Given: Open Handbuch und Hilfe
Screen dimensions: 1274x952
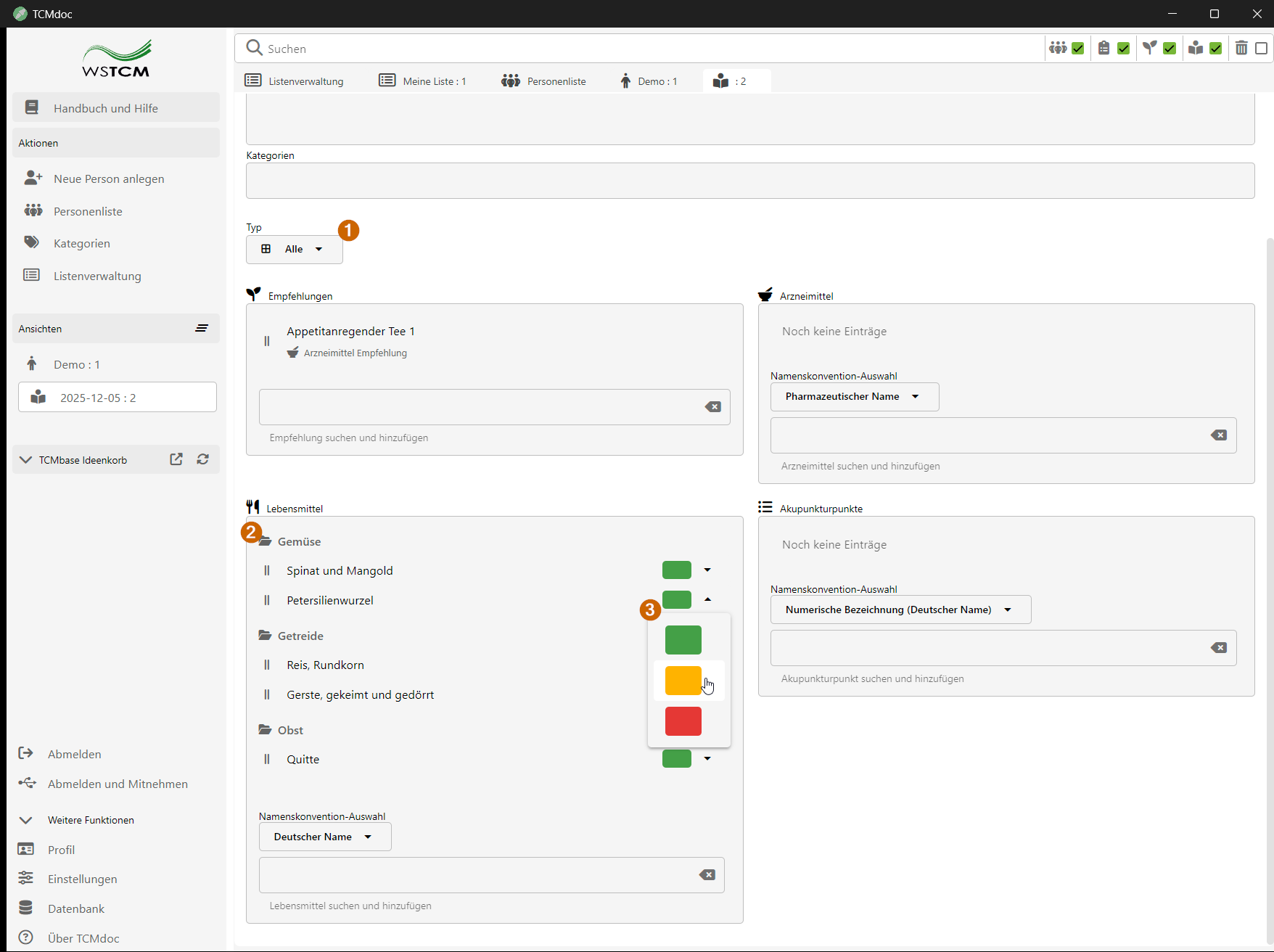Looking at the screenshot, I should point(116,108).
